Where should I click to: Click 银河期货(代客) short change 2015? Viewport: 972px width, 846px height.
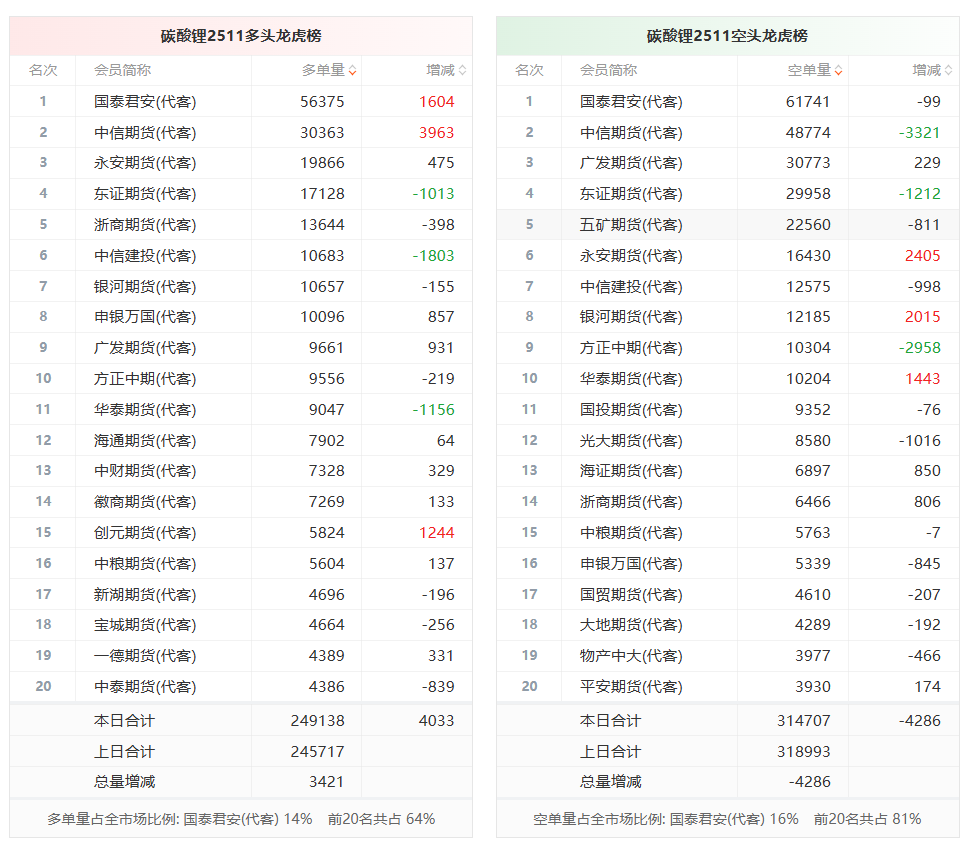(923, 317)
